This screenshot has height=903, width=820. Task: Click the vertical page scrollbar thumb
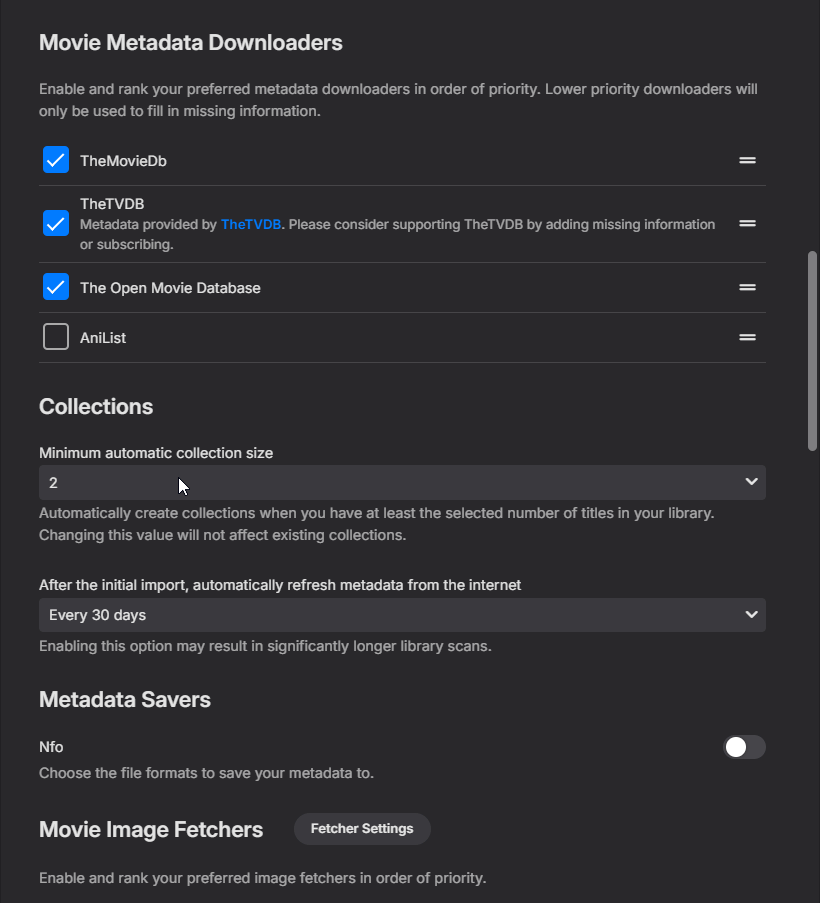(x=813, y=350)
